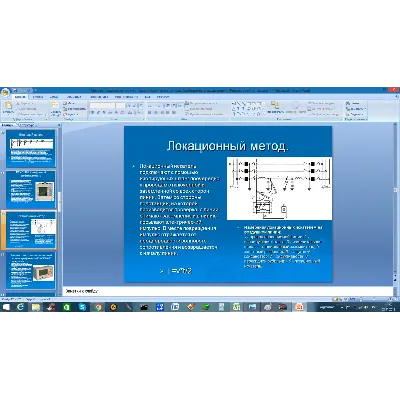Open the font name combo box
Image resolution: width=400 pixels, height=400 pixels.
102,105
